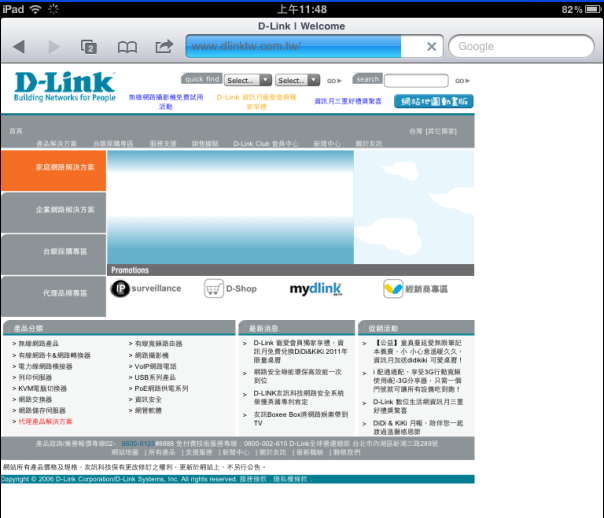
Task: Open news about DiDi&KiKi 2011 calendar
Action: 300,351
